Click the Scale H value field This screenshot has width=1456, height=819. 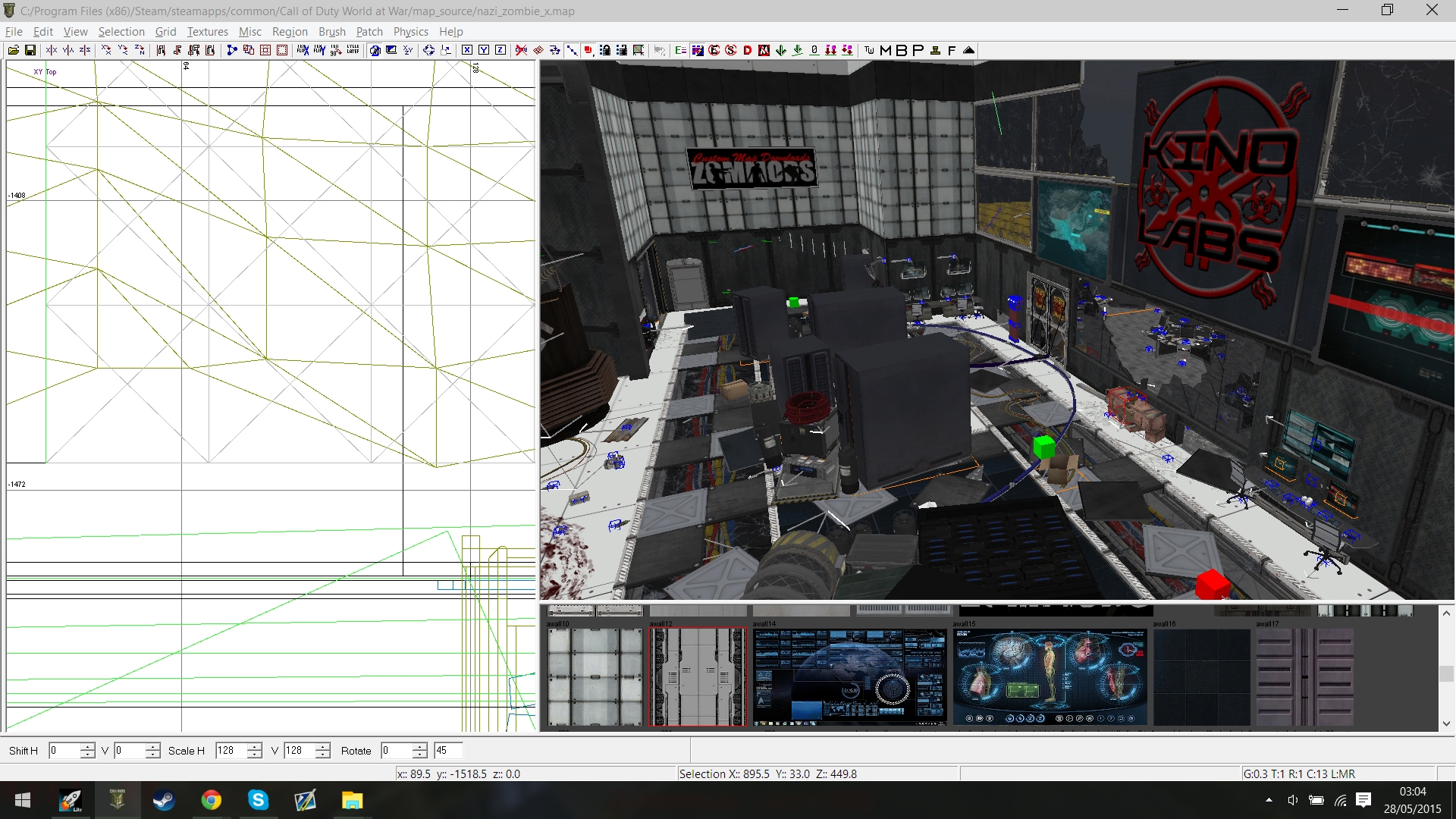pyautogui.click(x=231, y=750)
